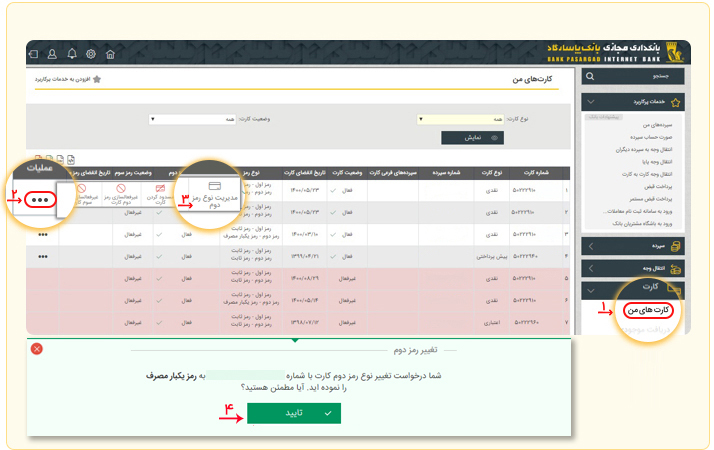Screen dimensions: 714x450
Task: Click the اعتباری card type cell
Action: tap(492, 322)
